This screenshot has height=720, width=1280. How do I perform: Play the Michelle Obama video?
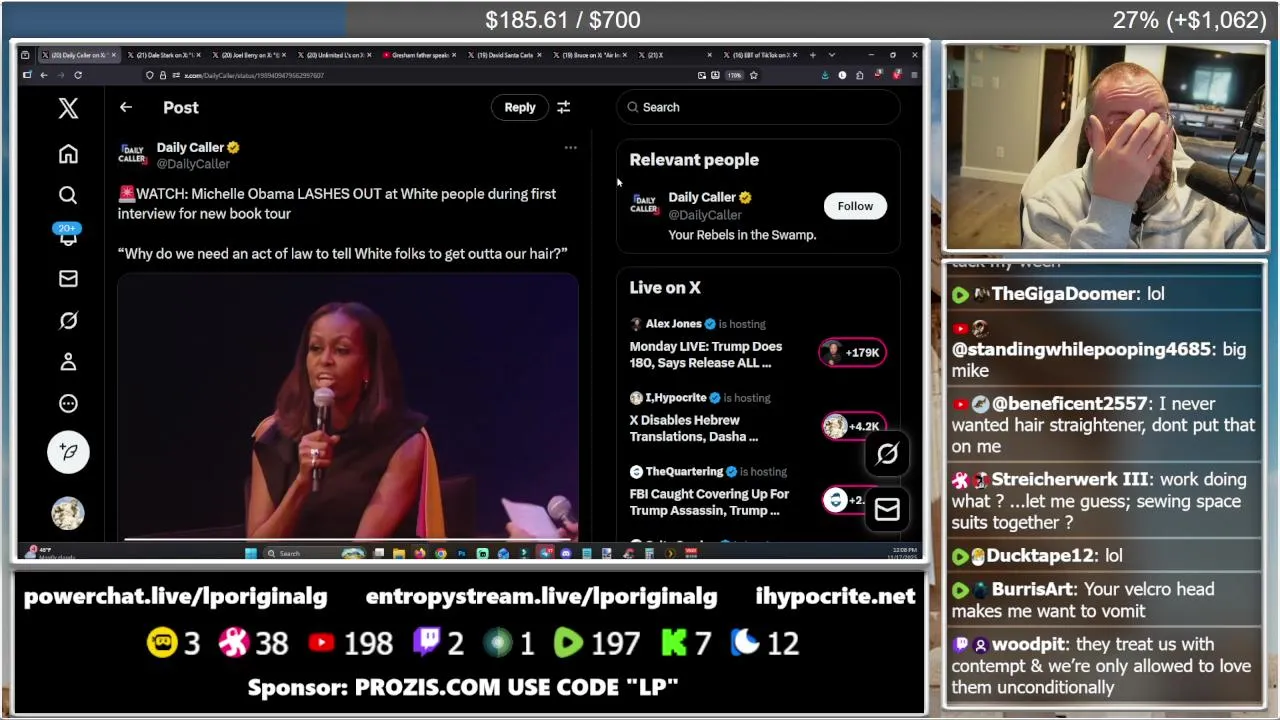348,408
